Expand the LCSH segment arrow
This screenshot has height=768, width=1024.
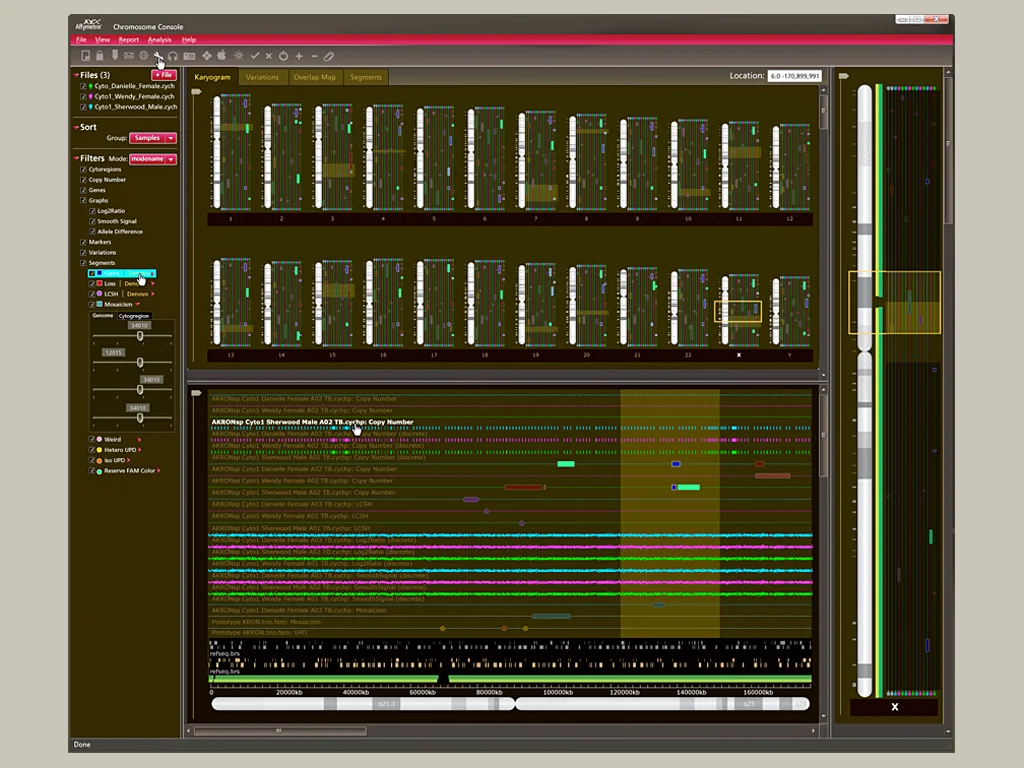(x=153, y=295)
